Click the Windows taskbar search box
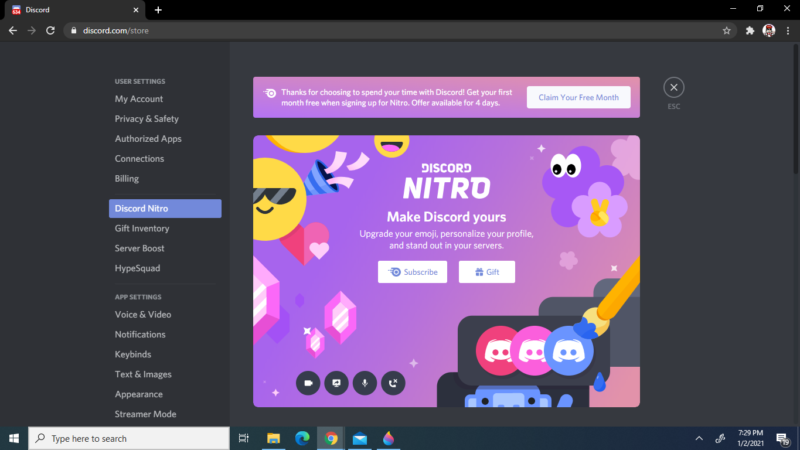This screenshot has height=450, width=800. 129,438
